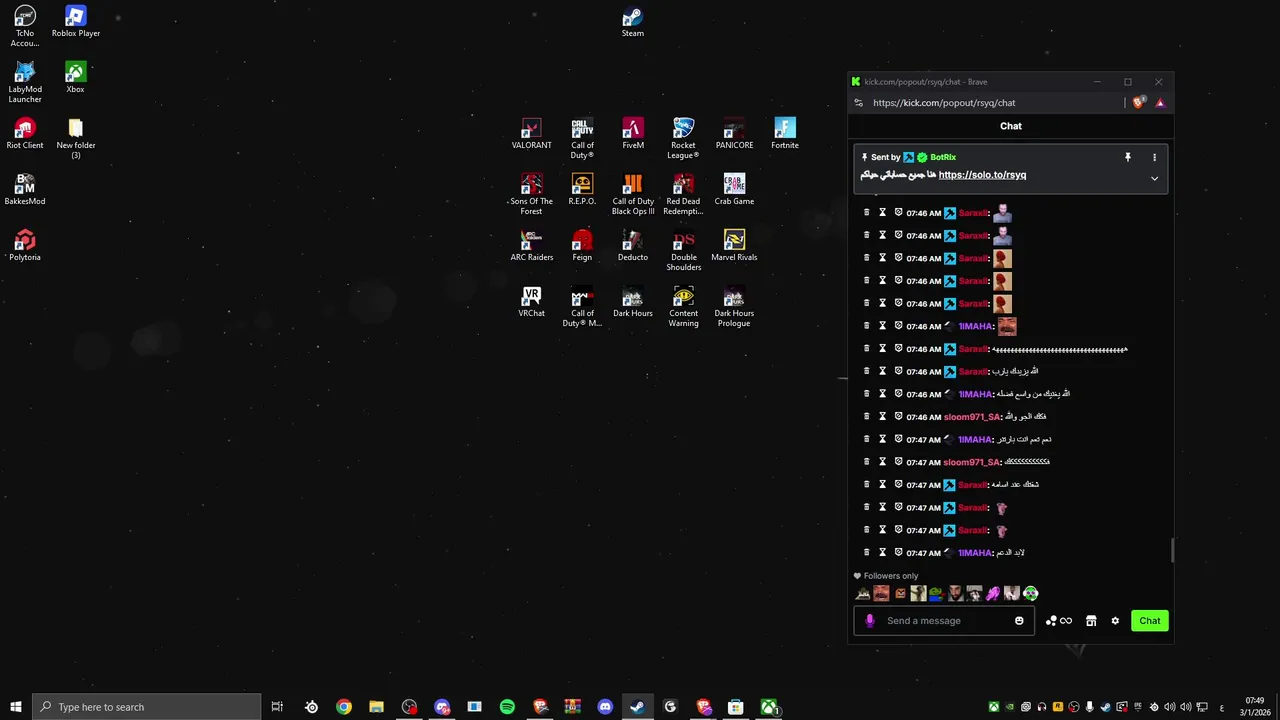Select the Crab Game desktop icon
This screenshot has width=1280, height=720.
pos(734,190)
